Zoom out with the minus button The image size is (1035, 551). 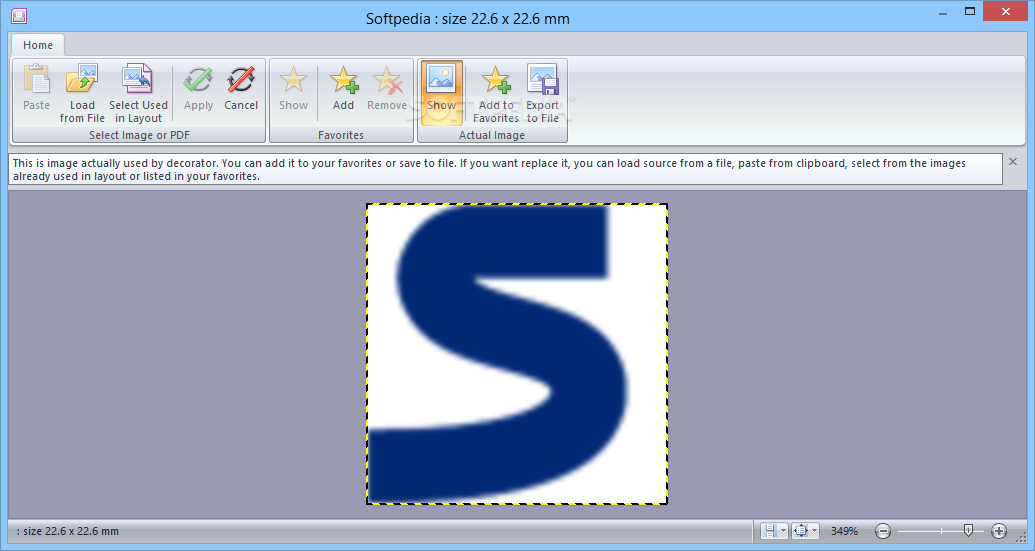pos(883,531)
